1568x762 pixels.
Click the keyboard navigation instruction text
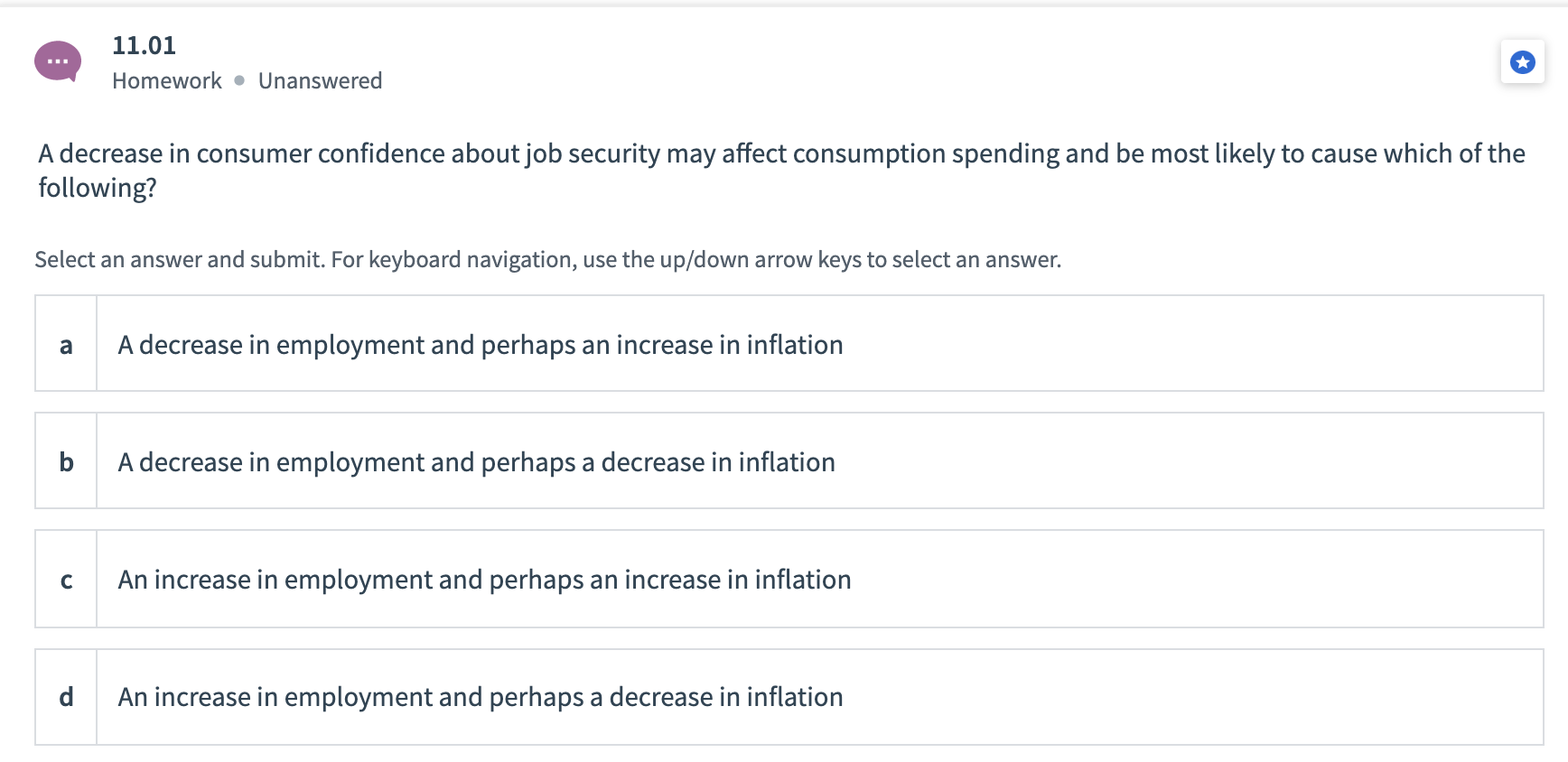(548, 260)
